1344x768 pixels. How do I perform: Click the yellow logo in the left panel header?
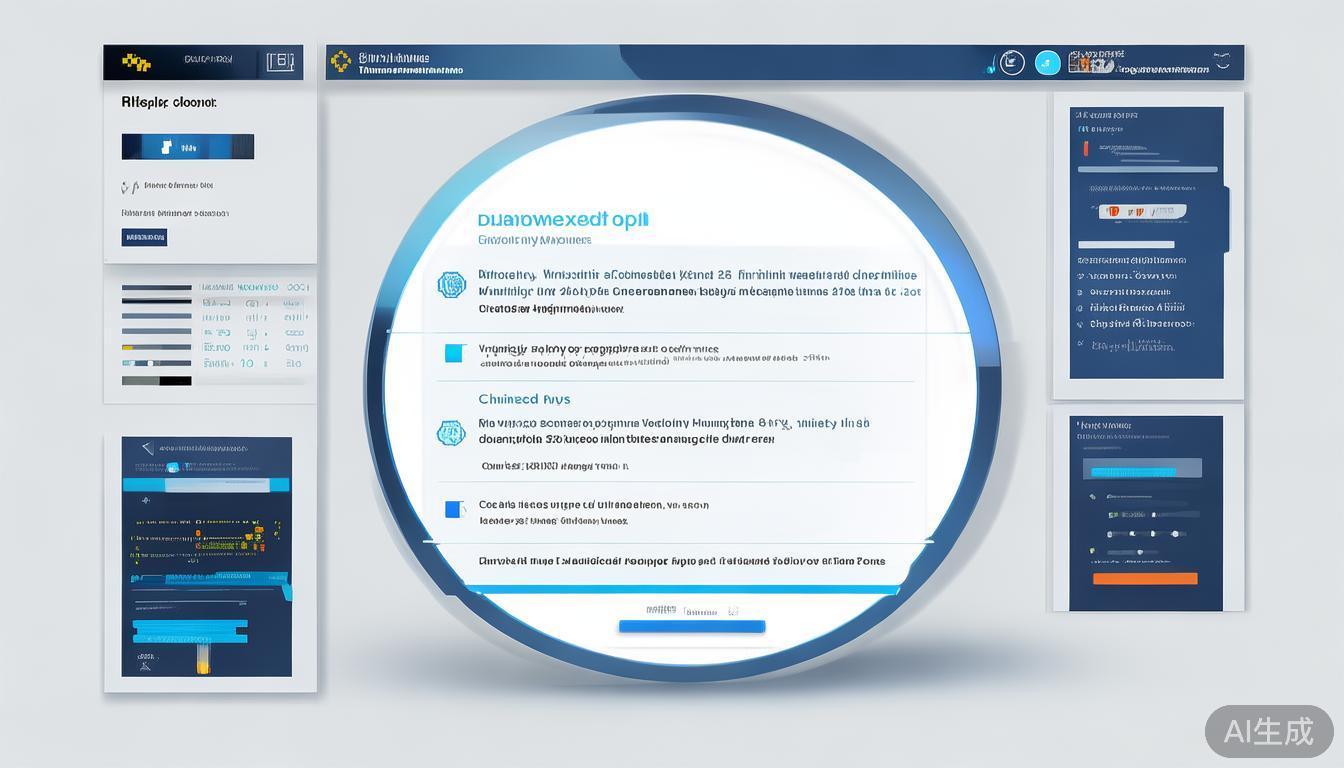(x=136, y=63)
